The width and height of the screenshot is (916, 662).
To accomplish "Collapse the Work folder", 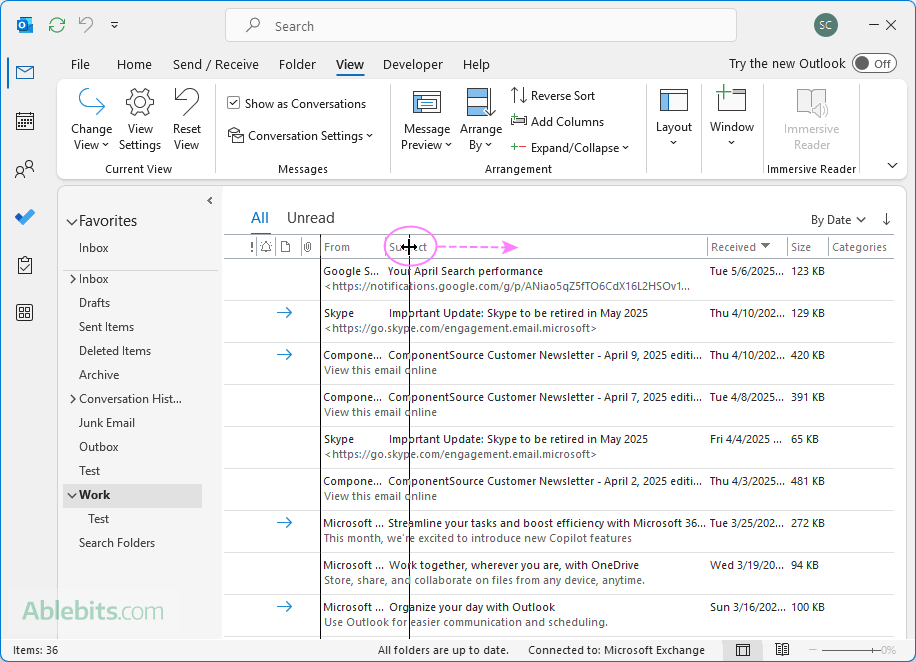I will coord(72,495).
